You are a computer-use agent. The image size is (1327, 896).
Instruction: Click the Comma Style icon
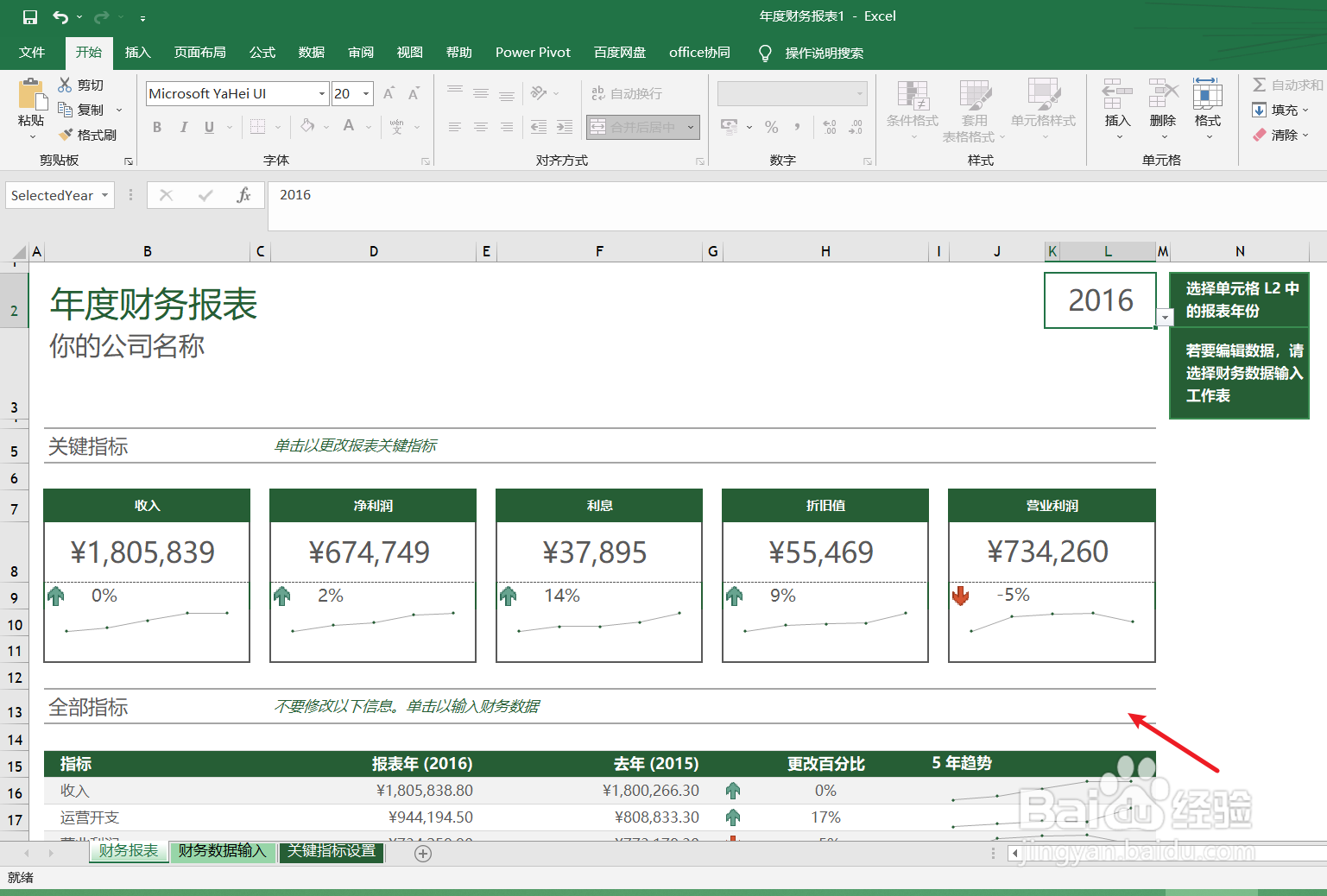[x=797, y=127]
